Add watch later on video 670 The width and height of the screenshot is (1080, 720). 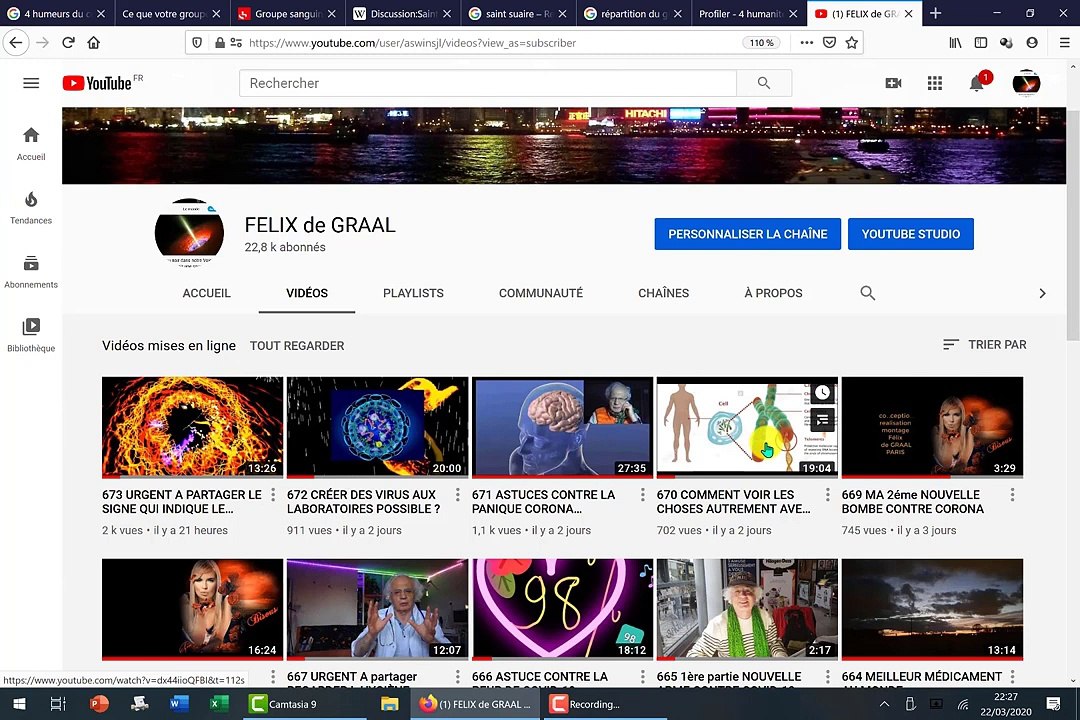click(x=822, y=393)
